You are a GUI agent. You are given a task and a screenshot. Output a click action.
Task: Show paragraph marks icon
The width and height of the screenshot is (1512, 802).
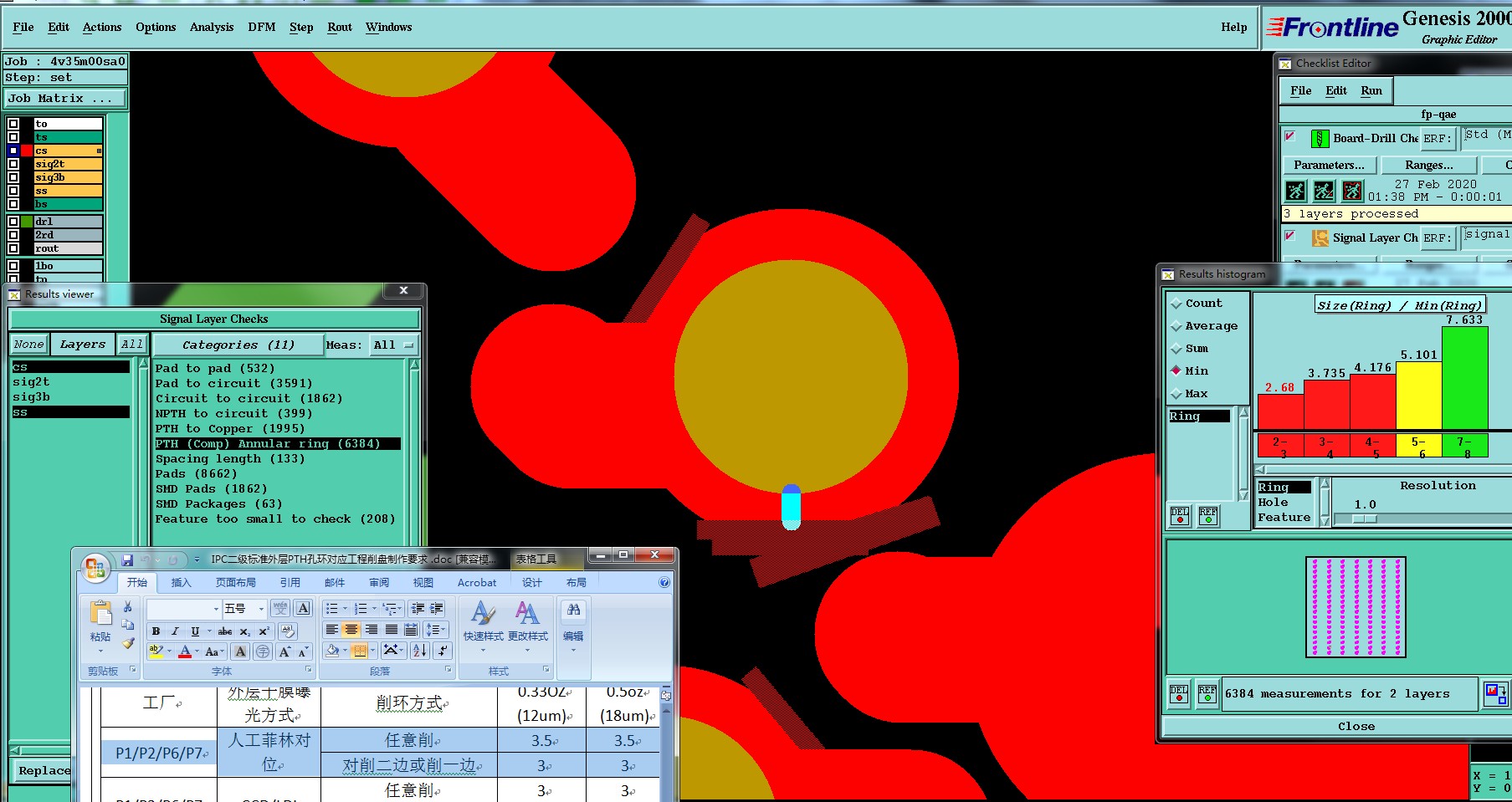pyautogui.click(x=443, y=650)
